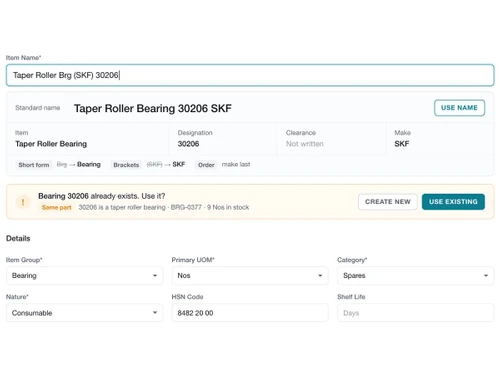Open the Primary UOM dropdown showing Nos
Viewport: 500px width, 375px height.
point(250,276)
